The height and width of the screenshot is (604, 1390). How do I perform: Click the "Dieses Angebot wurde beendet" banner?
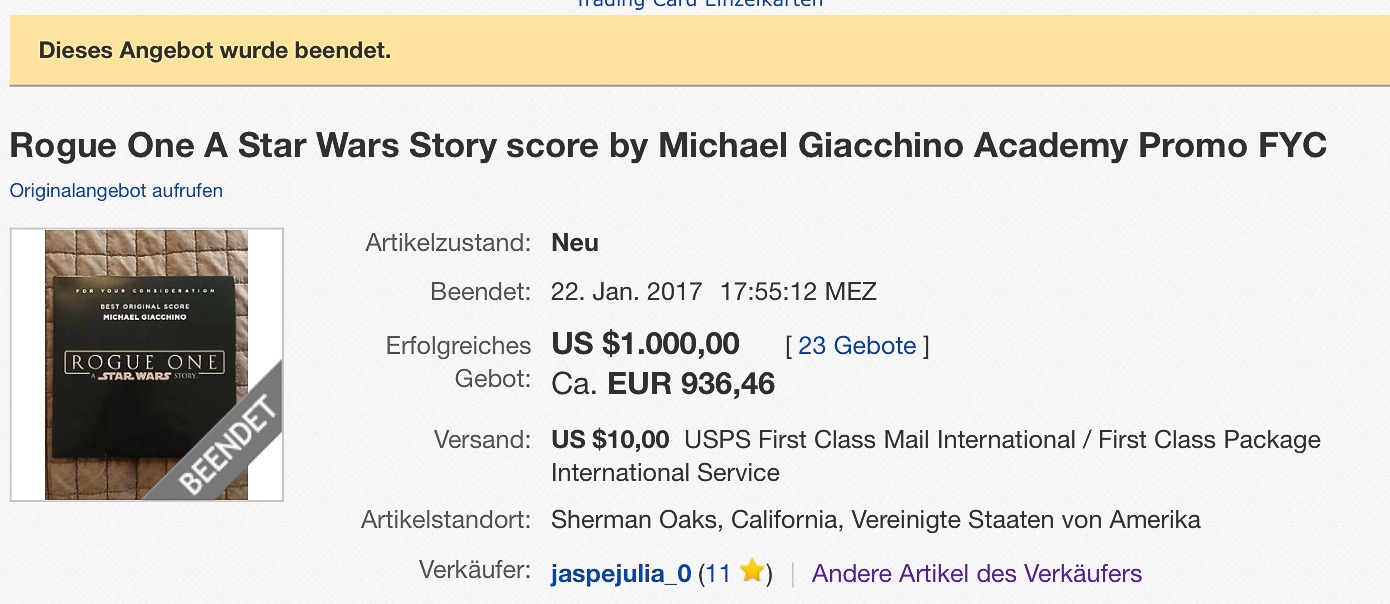pyautogui.click(x=215, y=50)
